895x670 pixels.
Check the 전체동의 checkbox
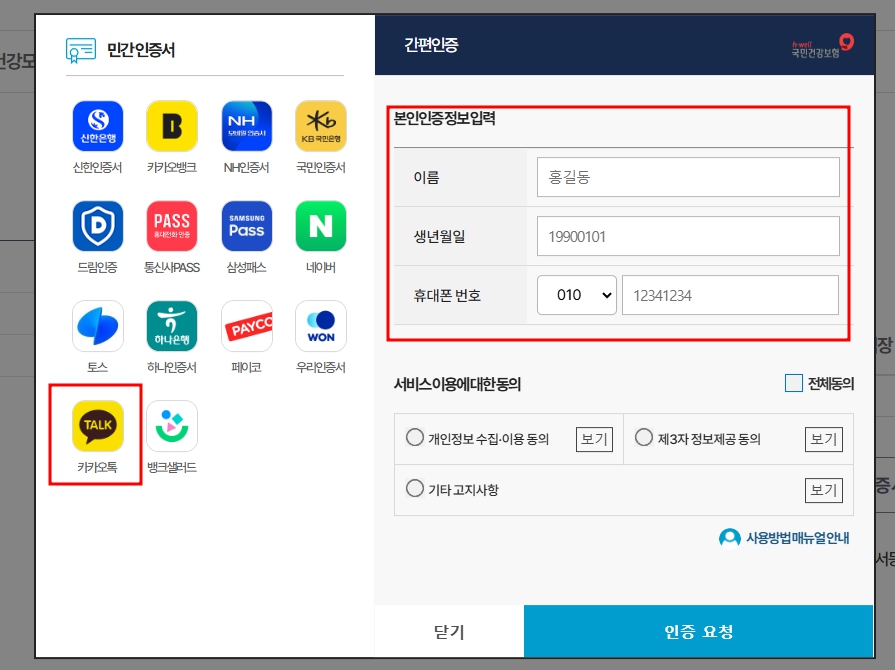(793, 384)
